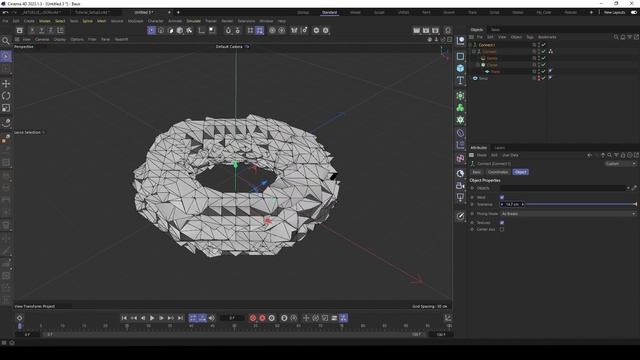Switch to the Standard layout tab
640x360 pixels.
tap(329, 12)
